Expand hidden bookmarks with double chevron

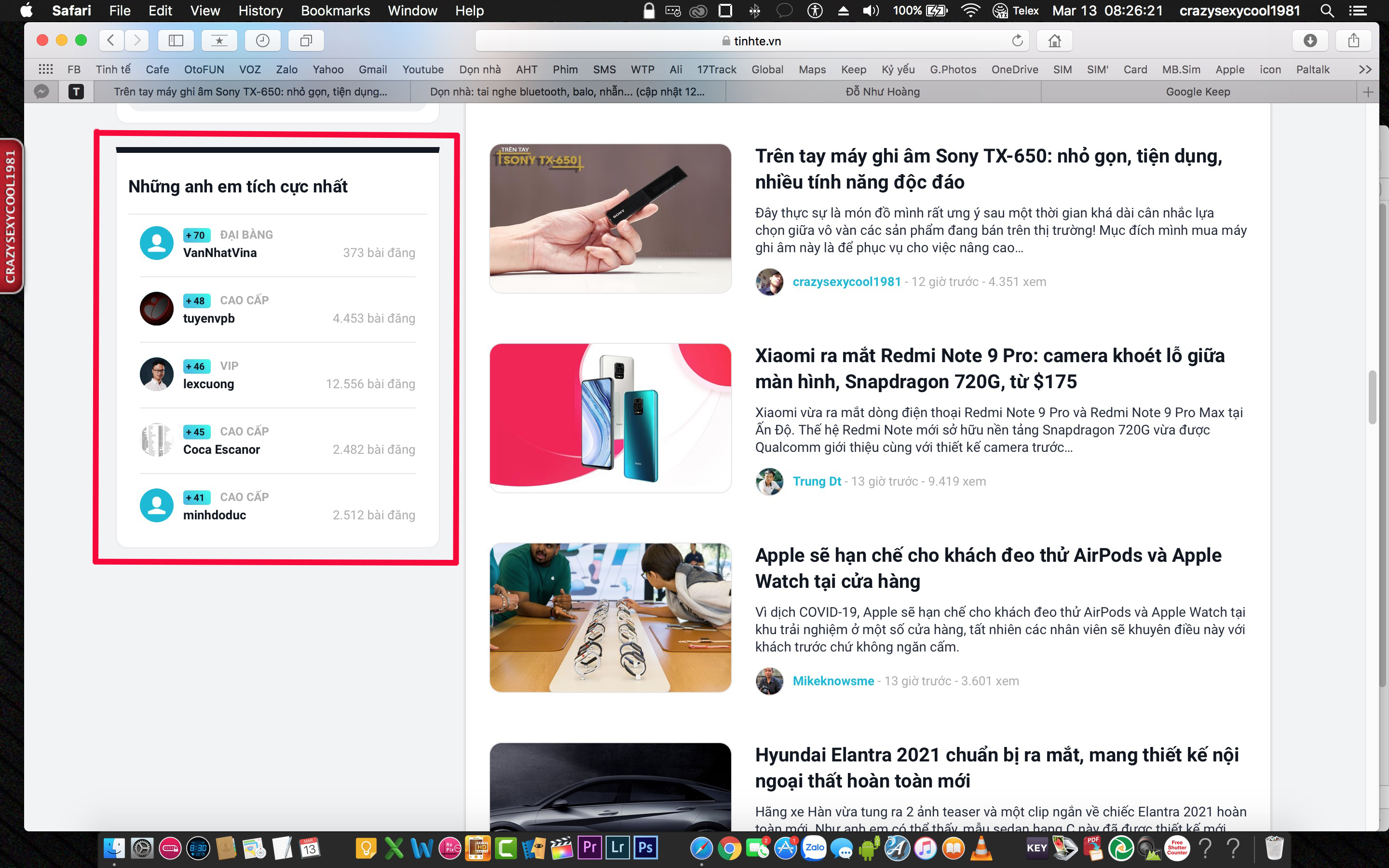[1365, 69]
